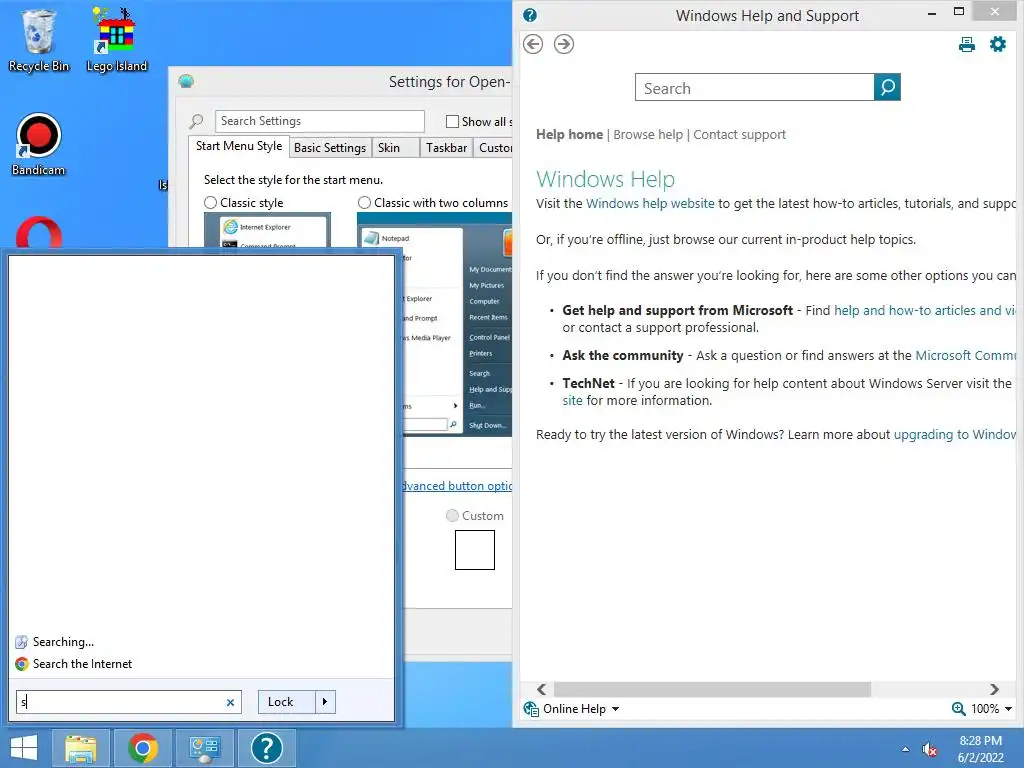1024x768 pixels.
Task: Open File Explorer from the taskbar
Action: tap(80, 748)
